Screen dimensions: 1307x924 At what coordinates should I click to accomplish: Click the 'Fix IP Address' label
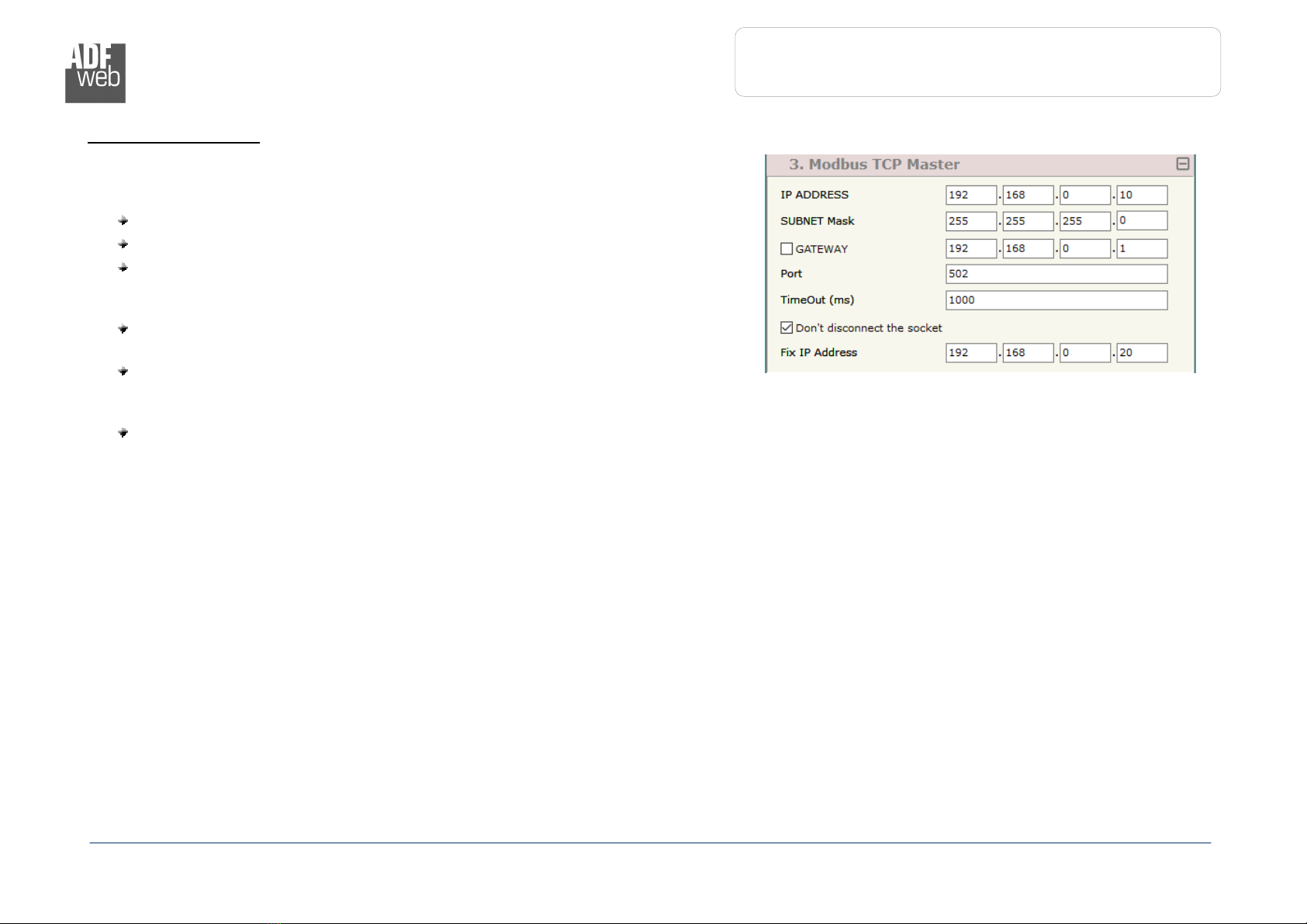tap(819, 352)
